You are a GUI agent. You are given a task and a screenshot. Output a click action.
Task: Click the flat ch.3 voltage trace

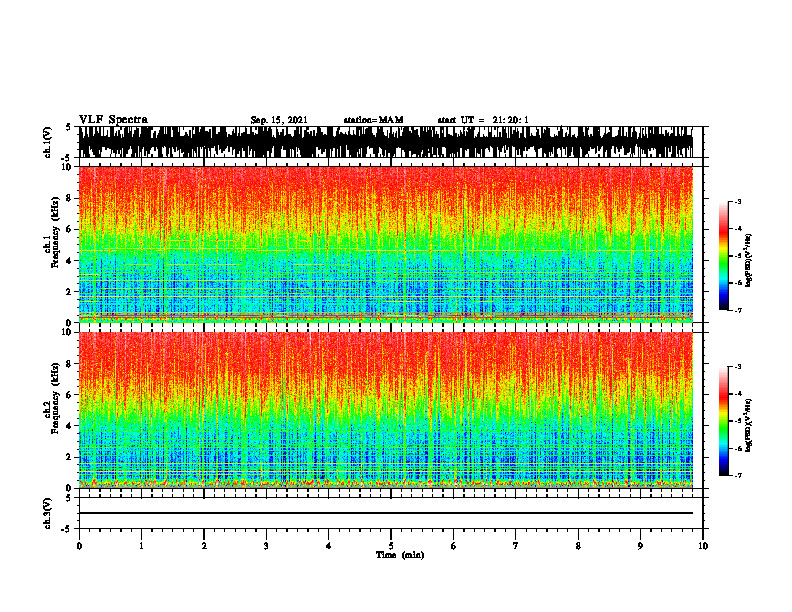386,513
